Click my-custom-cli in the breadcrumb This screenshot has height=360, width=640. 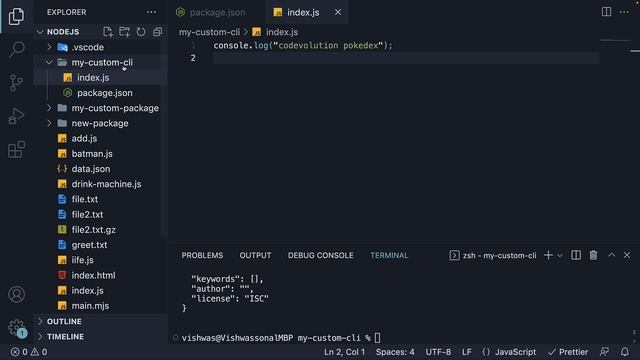(209, 32)
